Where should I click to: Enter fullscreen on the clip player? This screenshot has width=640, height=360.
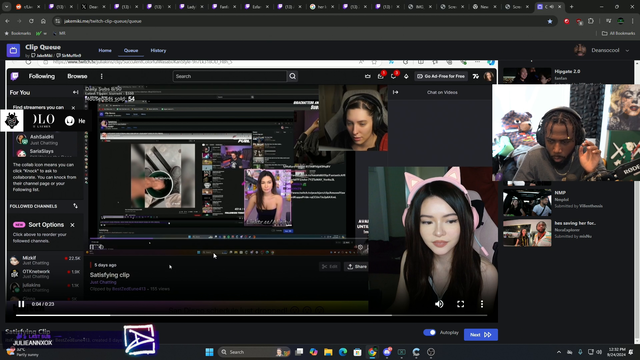[x=460, y=304]
